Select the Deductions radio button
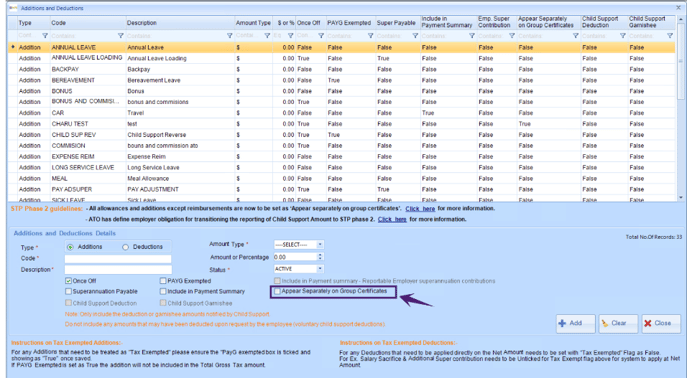Image resolution: width=687 pixels, height=378 pixels. [125, 247]
